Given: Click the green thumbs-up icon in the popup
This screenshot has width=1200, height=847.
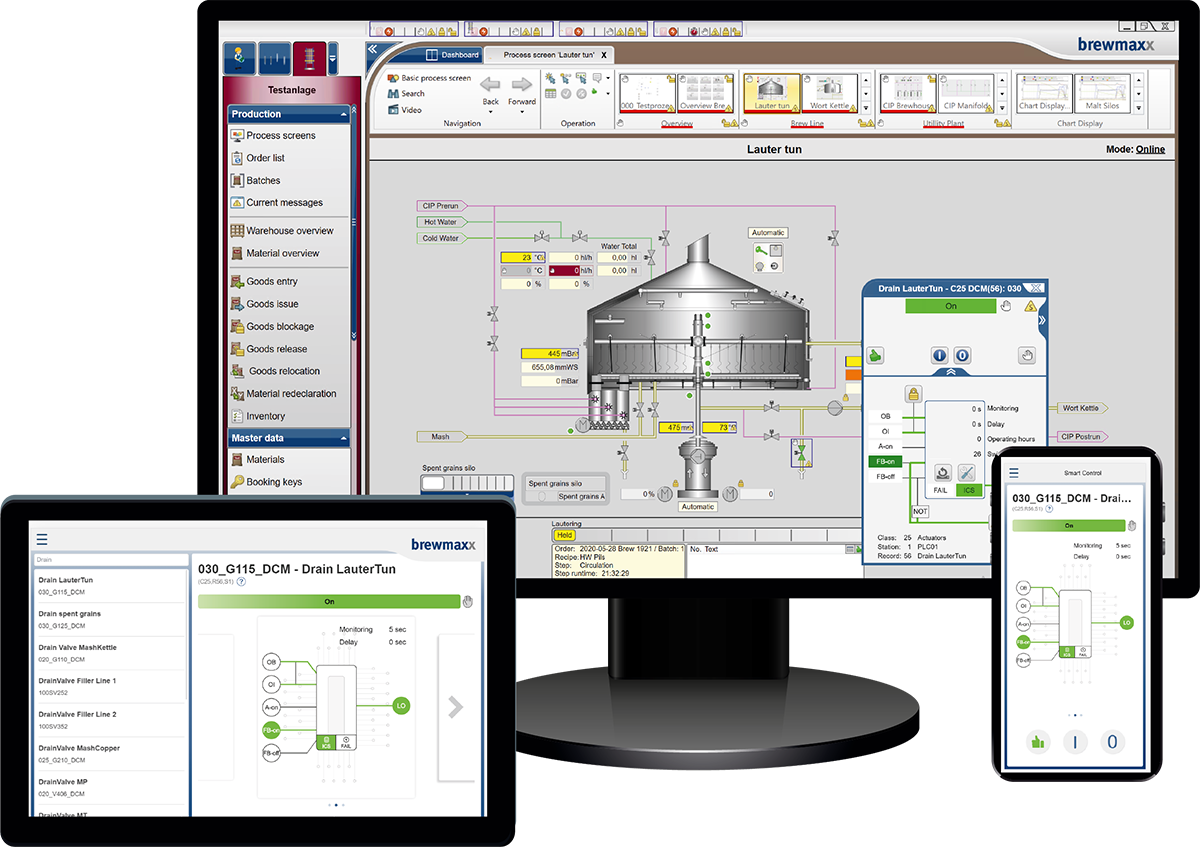Looking at the screenshot, I should tap(875, 355).
